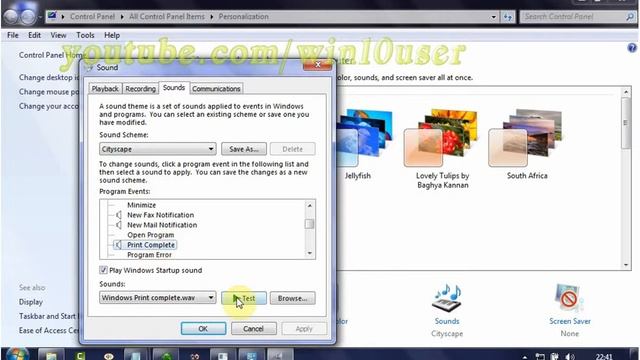Click themes pane scrollbar up arrow
The height and width of the screenshot is (360, 640).
pos(626,93)
